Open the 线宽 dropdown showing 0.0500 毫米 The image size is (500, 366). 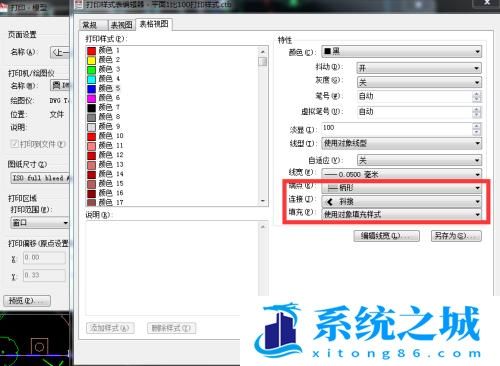pyautogui.click(x=402, y=174)
